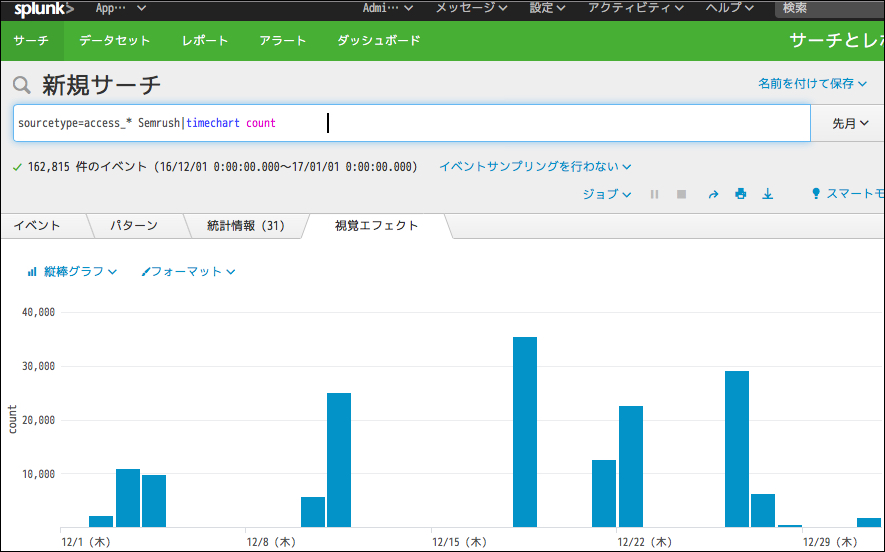Print the search results

pos(741,194)
